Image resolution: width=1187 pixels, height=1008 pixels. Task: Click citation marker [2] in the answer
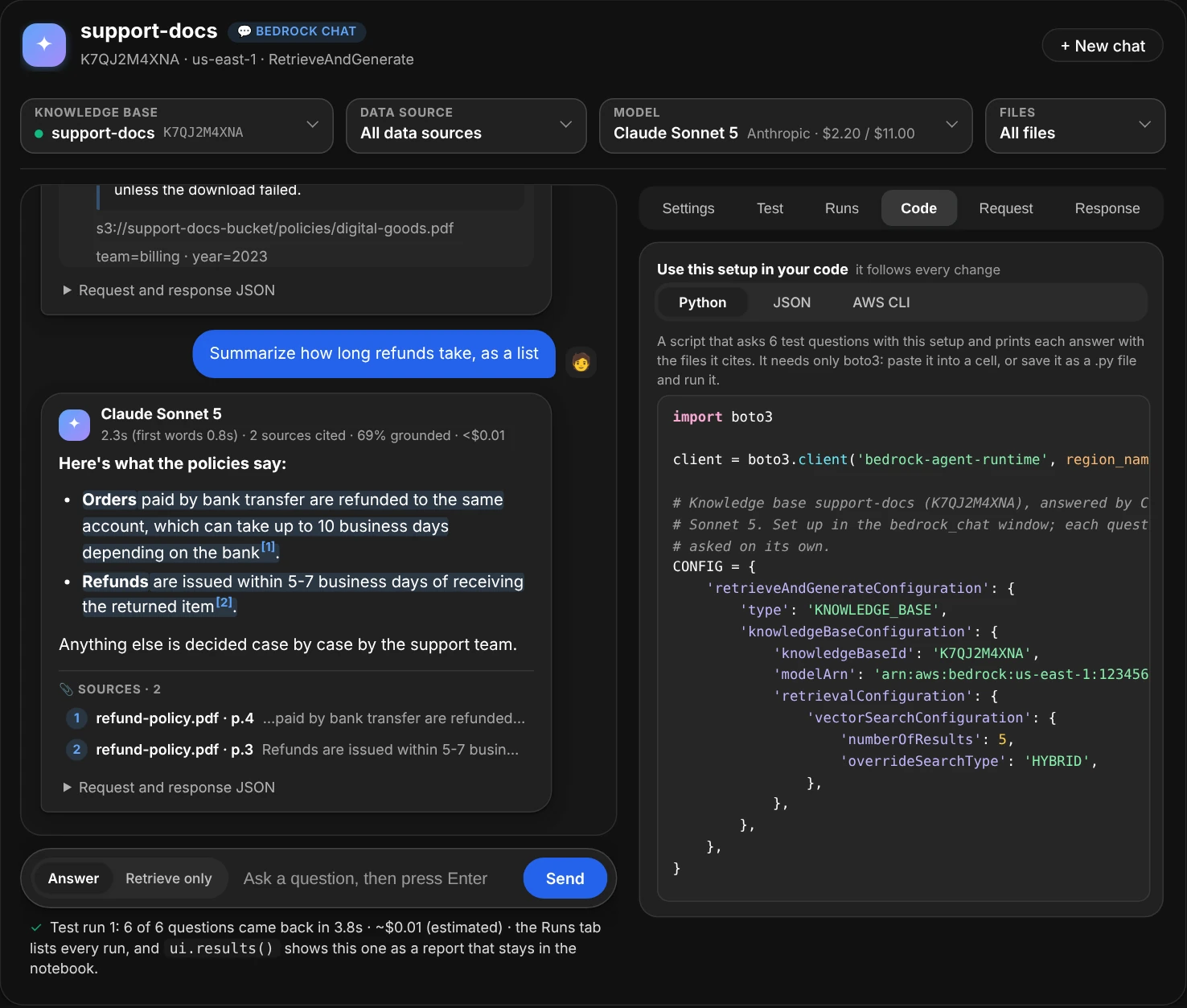(x=224, y=602)
